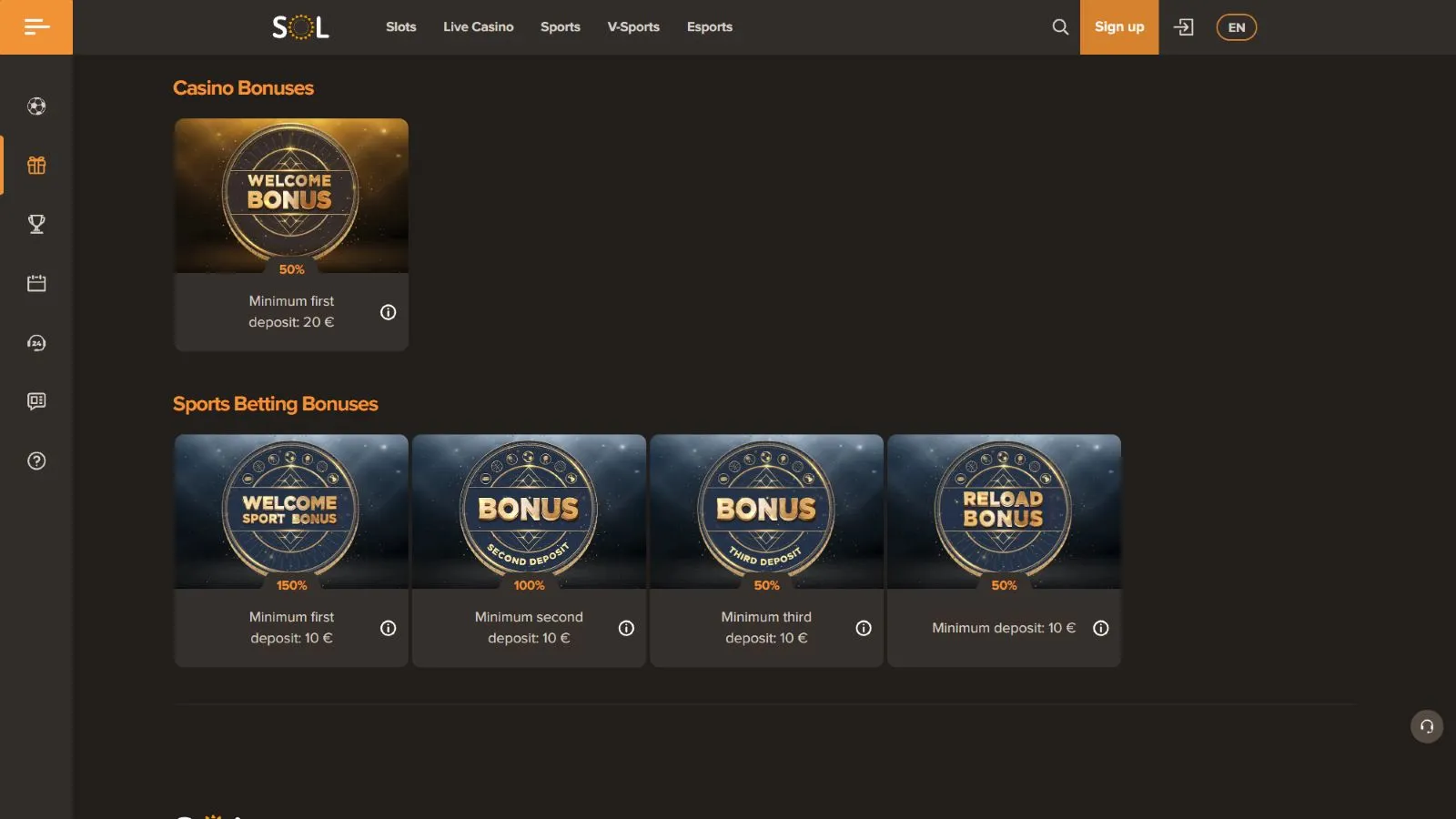Open the trophy tournaments sidebar icon
Image resolution: width=1456 pixels, height=819 pixels.
[36, 225]
